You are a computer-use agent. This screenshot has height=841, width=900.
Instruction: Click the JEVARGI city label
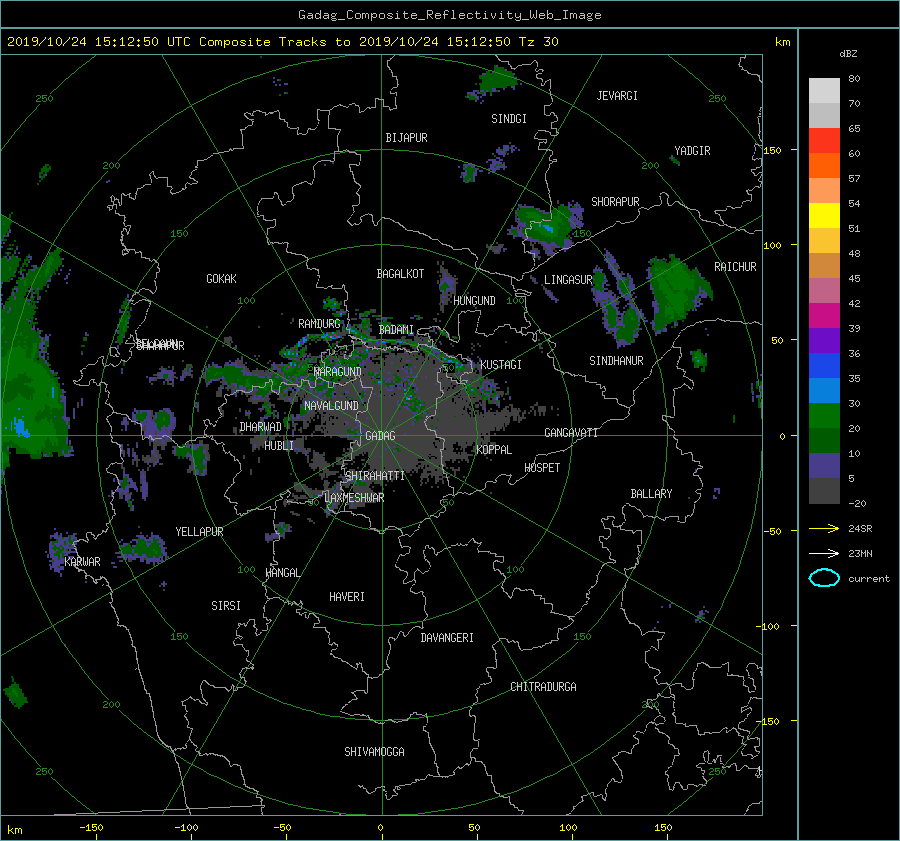coord(617,96)
